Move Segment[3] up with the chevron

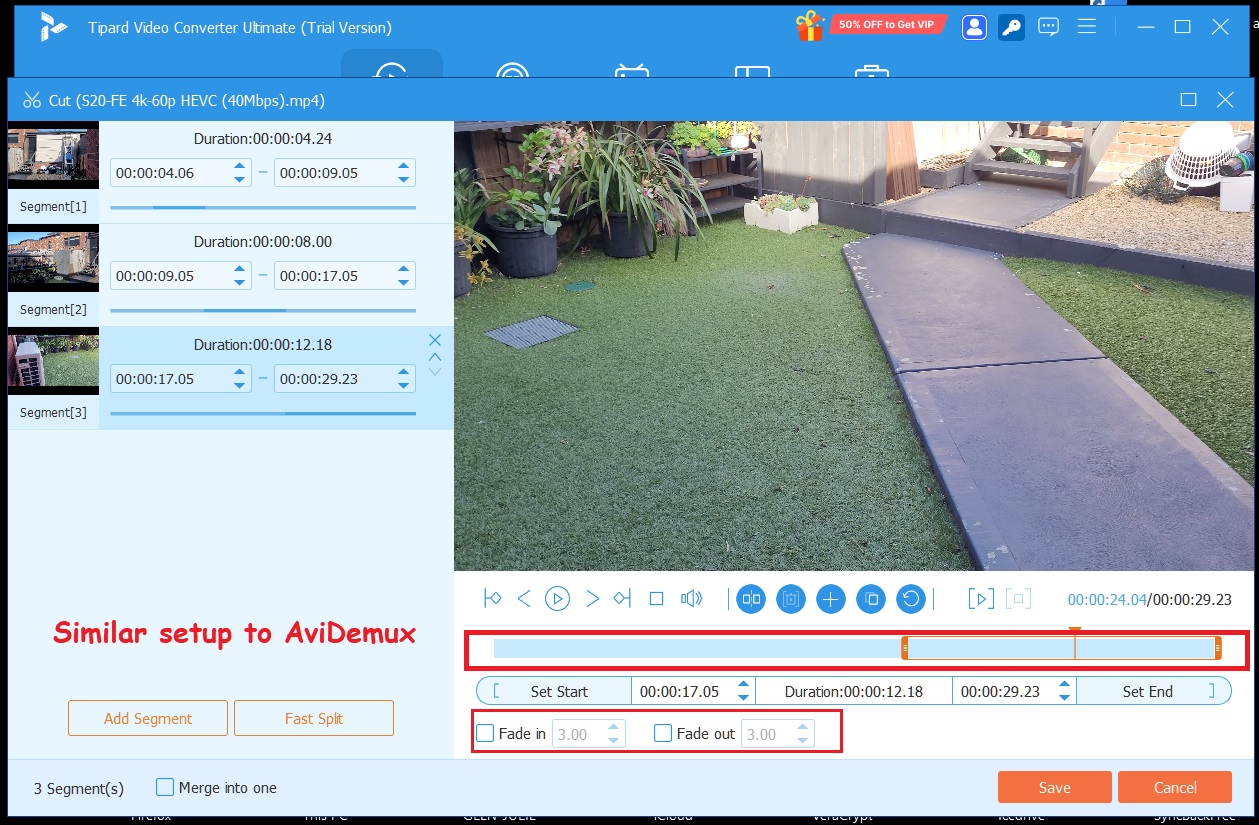pos(435,357)
